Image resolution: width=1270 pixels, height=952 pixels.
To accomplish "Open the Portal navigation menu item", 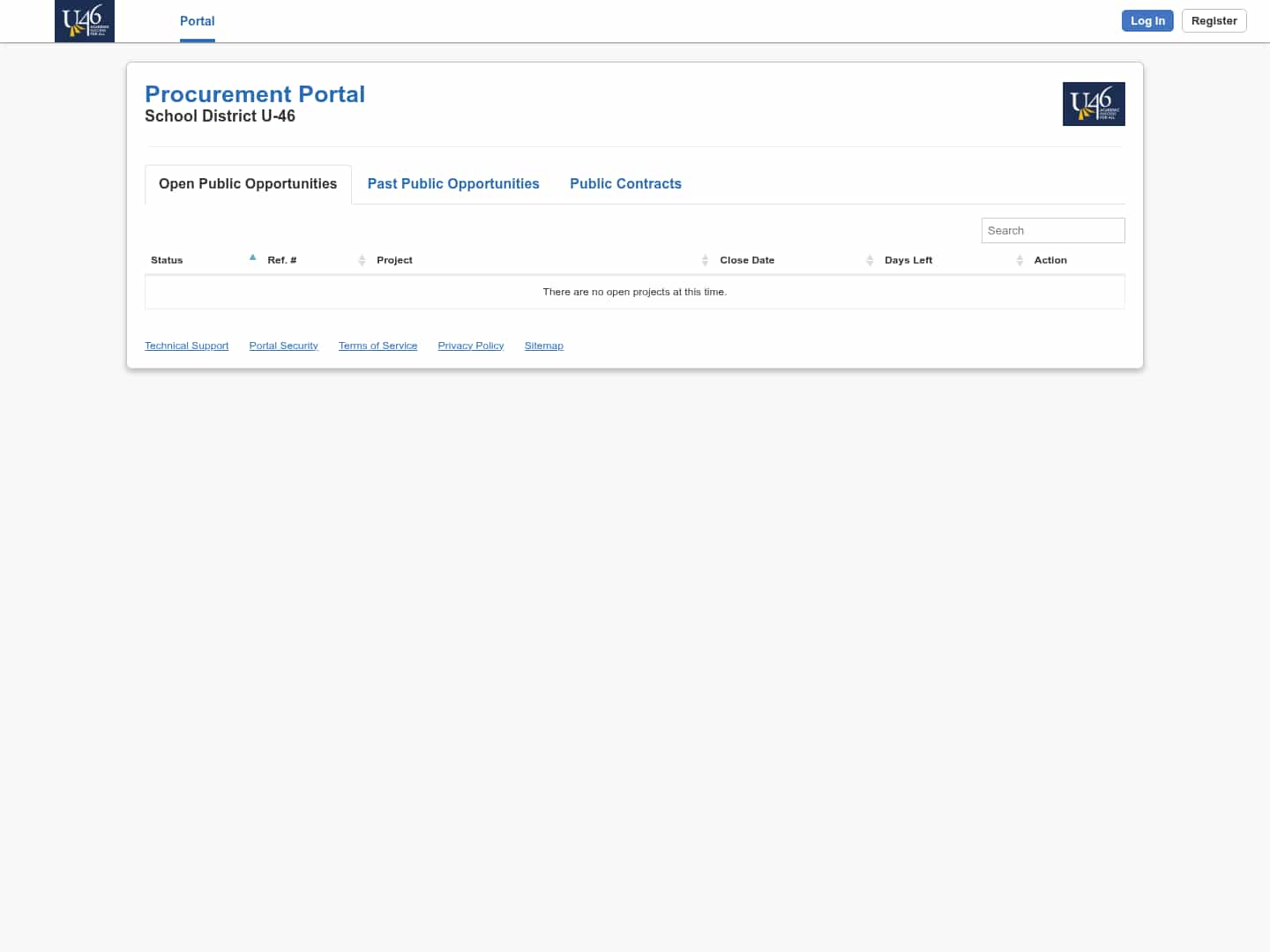I will (x=197, y=21).
